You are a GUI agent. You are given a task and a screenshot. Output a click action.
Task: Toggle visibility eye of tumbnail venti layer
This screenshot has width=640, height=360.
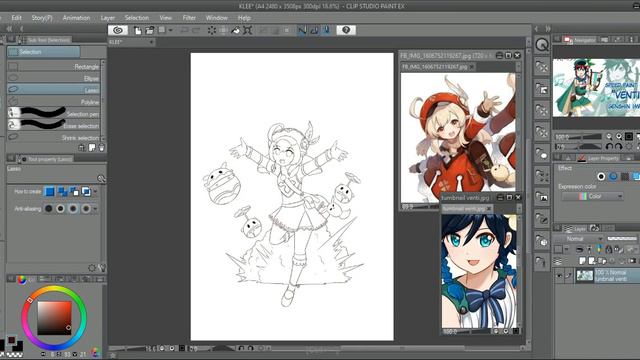click(559, 276)
